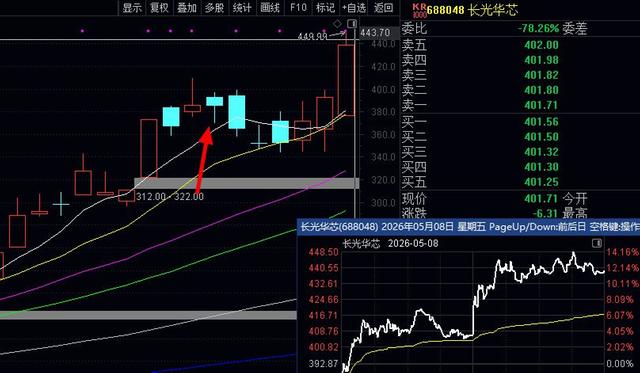Switch to 多股 multi-stock view
This screenshot has height=373, width=640.
(215, 7)
